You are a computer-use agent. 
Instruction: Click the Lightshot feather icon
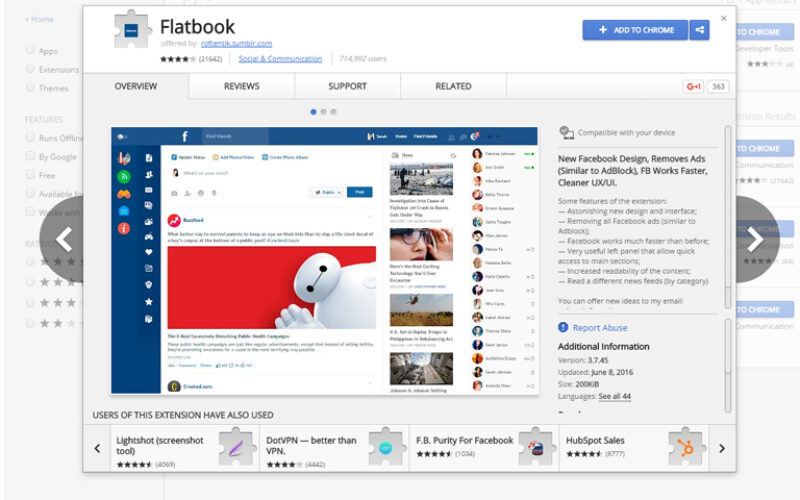pyautogui.click(x=237, y=448)
